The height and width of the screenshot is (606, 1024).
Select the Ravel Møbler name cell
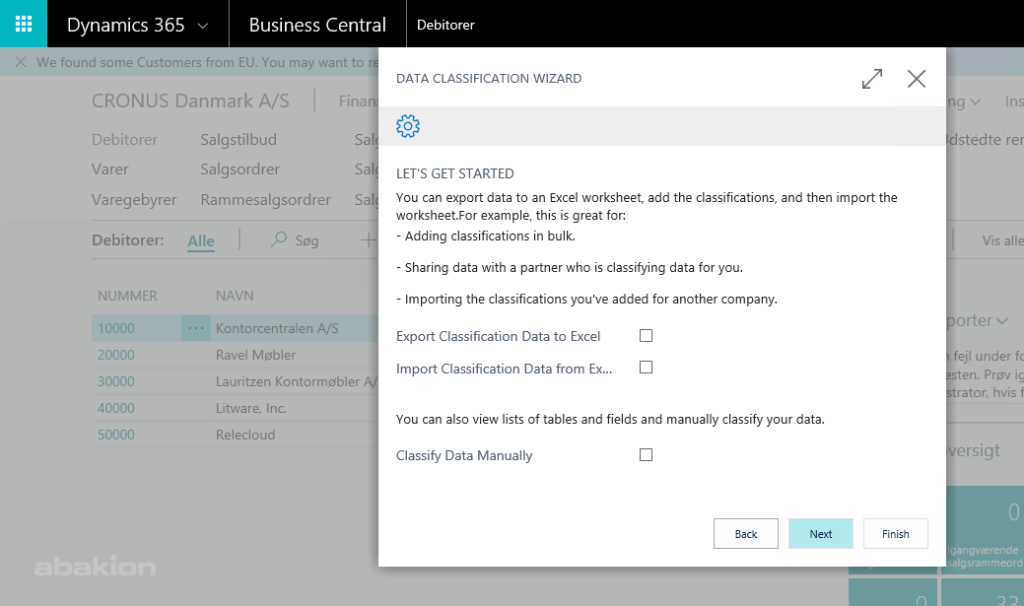coord(255,355)
